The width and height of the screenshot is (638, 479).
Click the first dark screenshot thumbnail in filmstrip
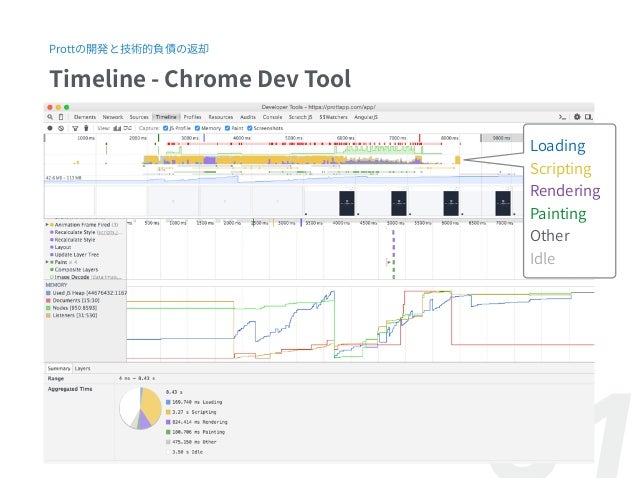point(347,203)
